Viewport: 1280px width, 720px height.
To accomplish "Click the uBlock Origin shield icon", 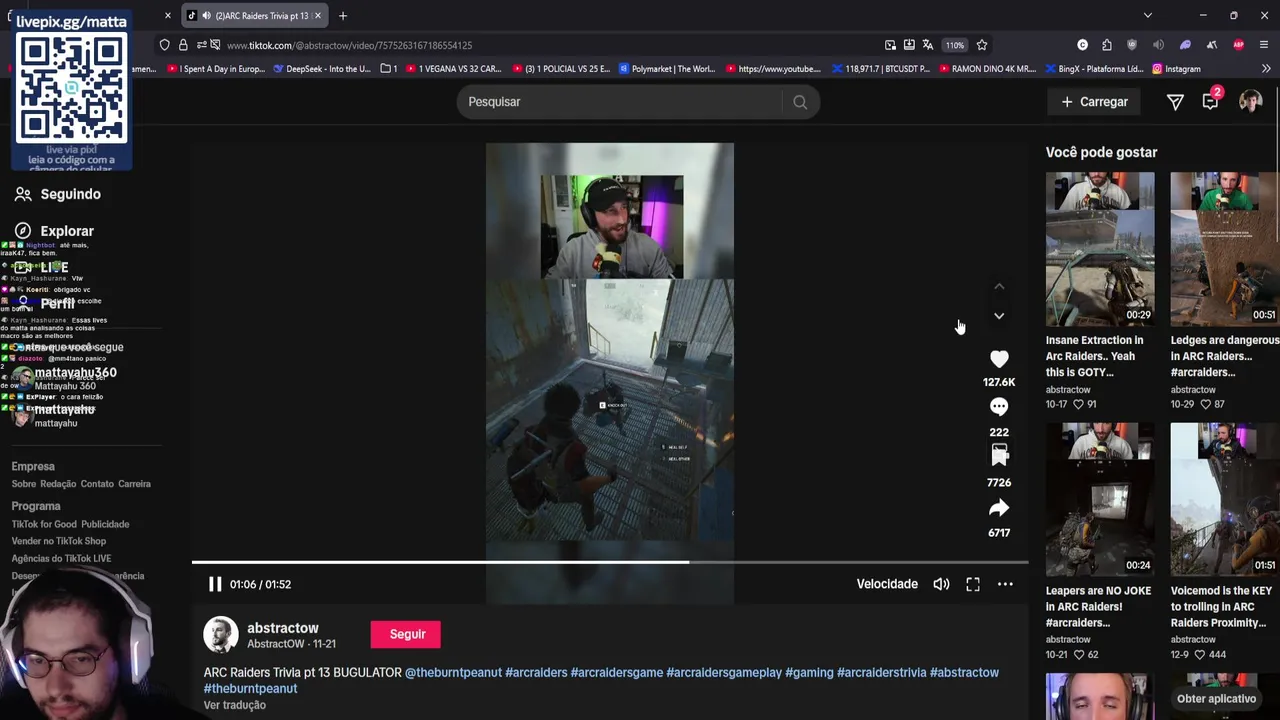I will tap(1132, 45).
